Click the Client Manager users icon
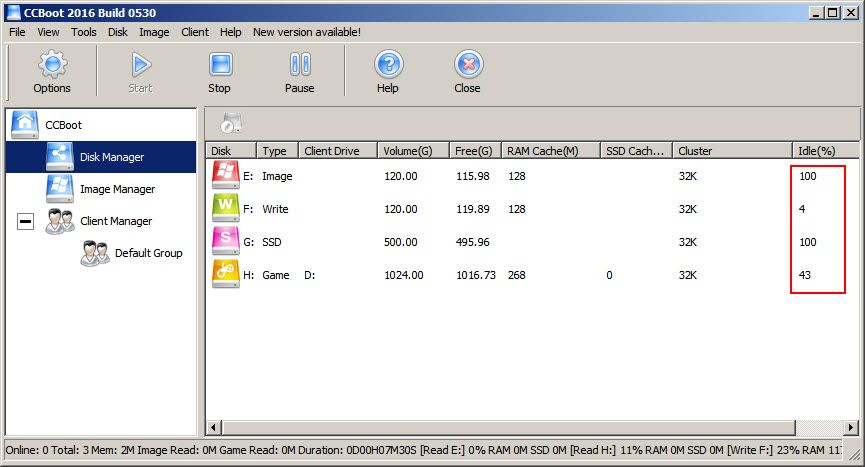 click(60, 221)
